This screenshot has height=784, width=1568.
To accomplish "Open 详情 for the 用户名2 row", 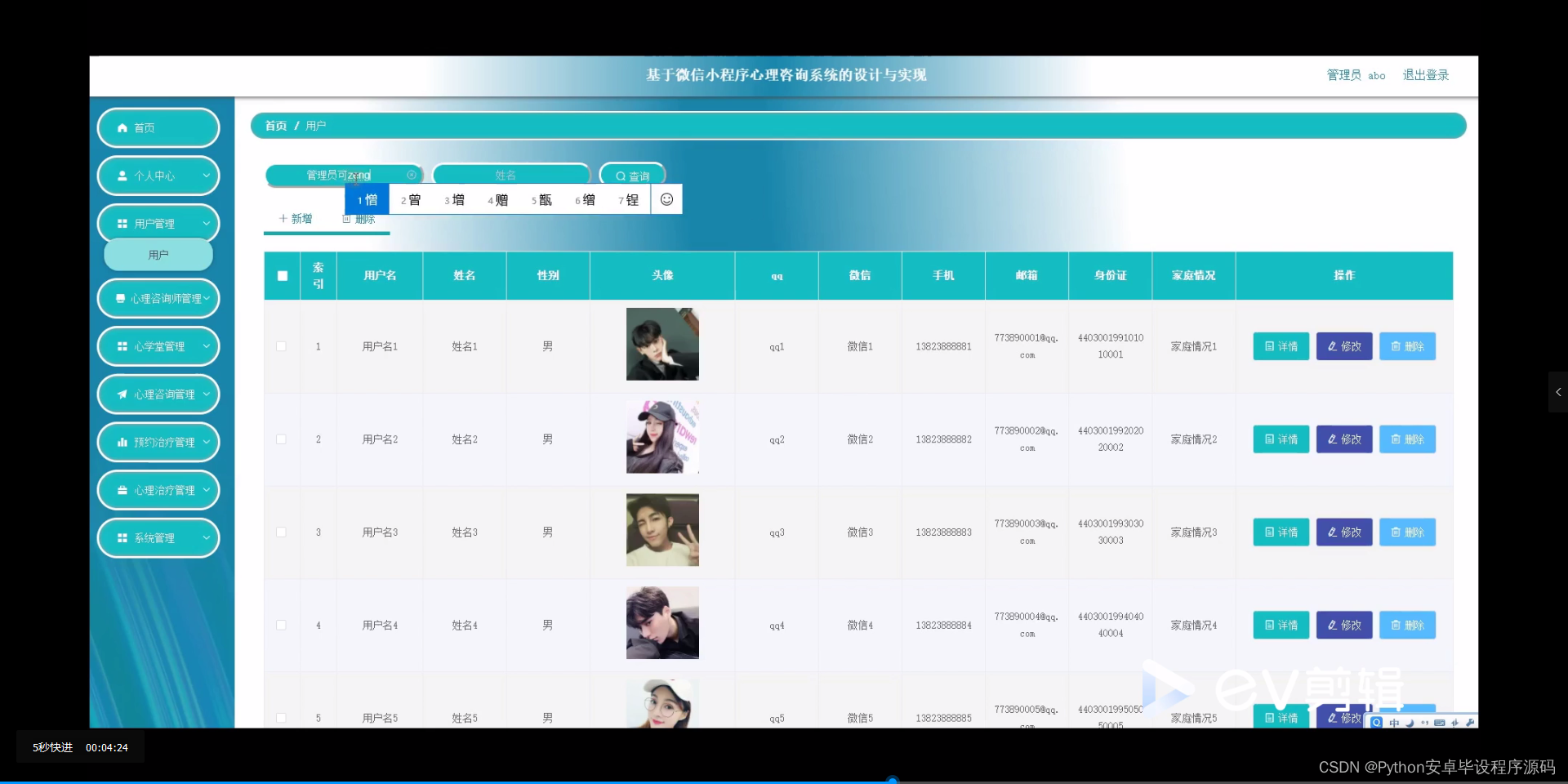I will tap(1281, 439).
